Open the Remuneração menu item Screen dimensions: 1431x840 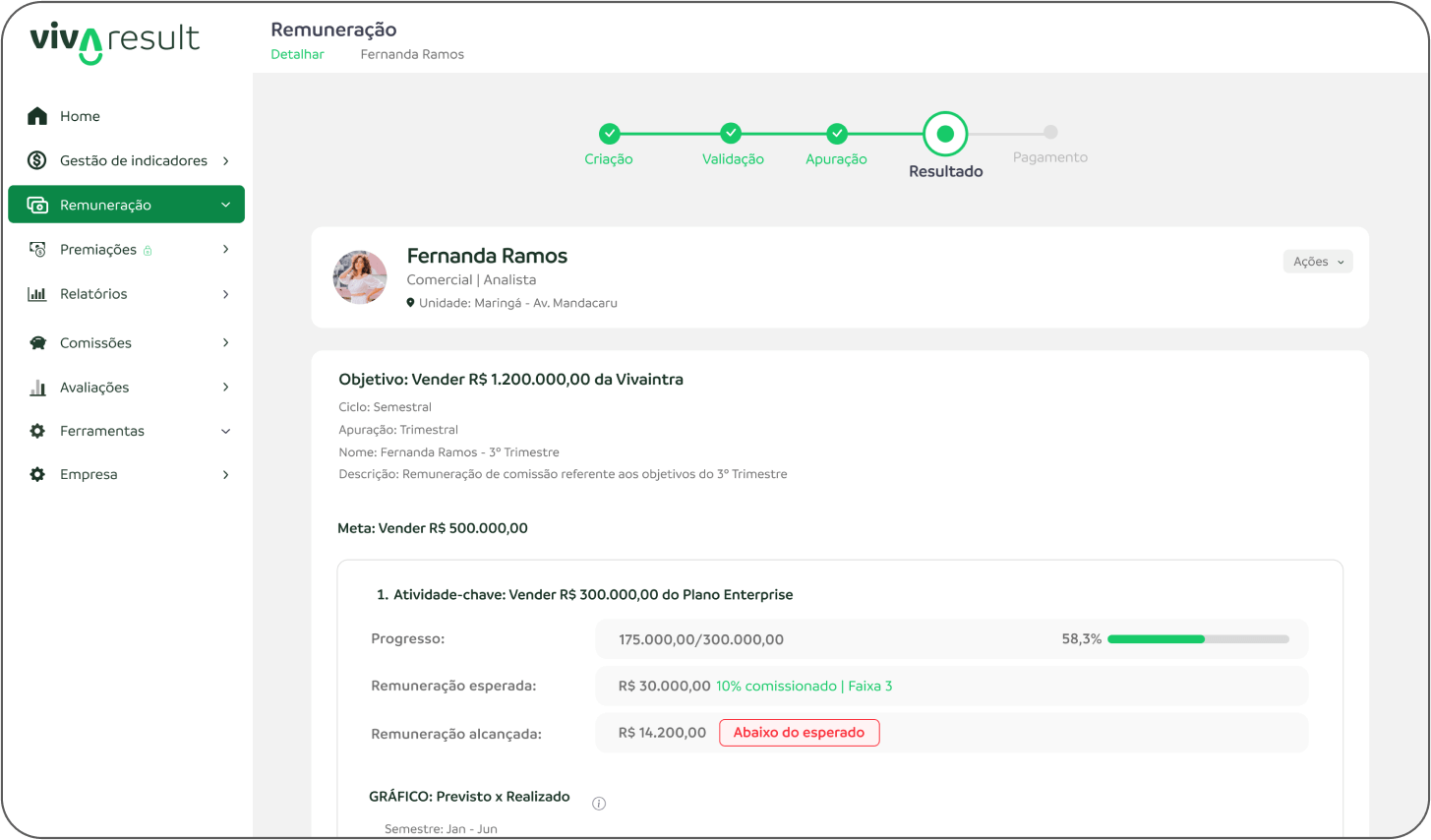(126, 205)
